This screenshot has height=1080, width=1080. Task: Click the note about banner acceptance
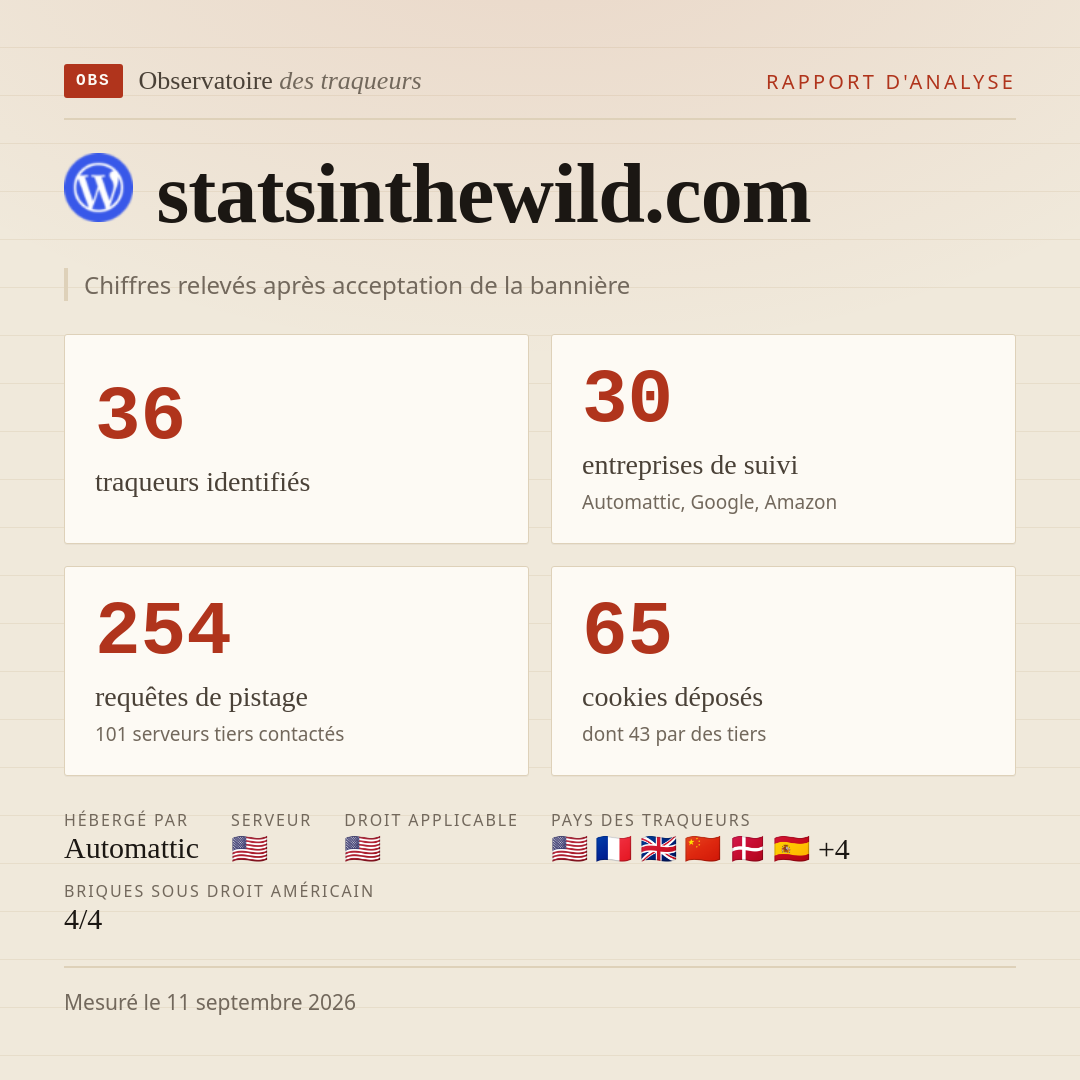coord(357,285)
